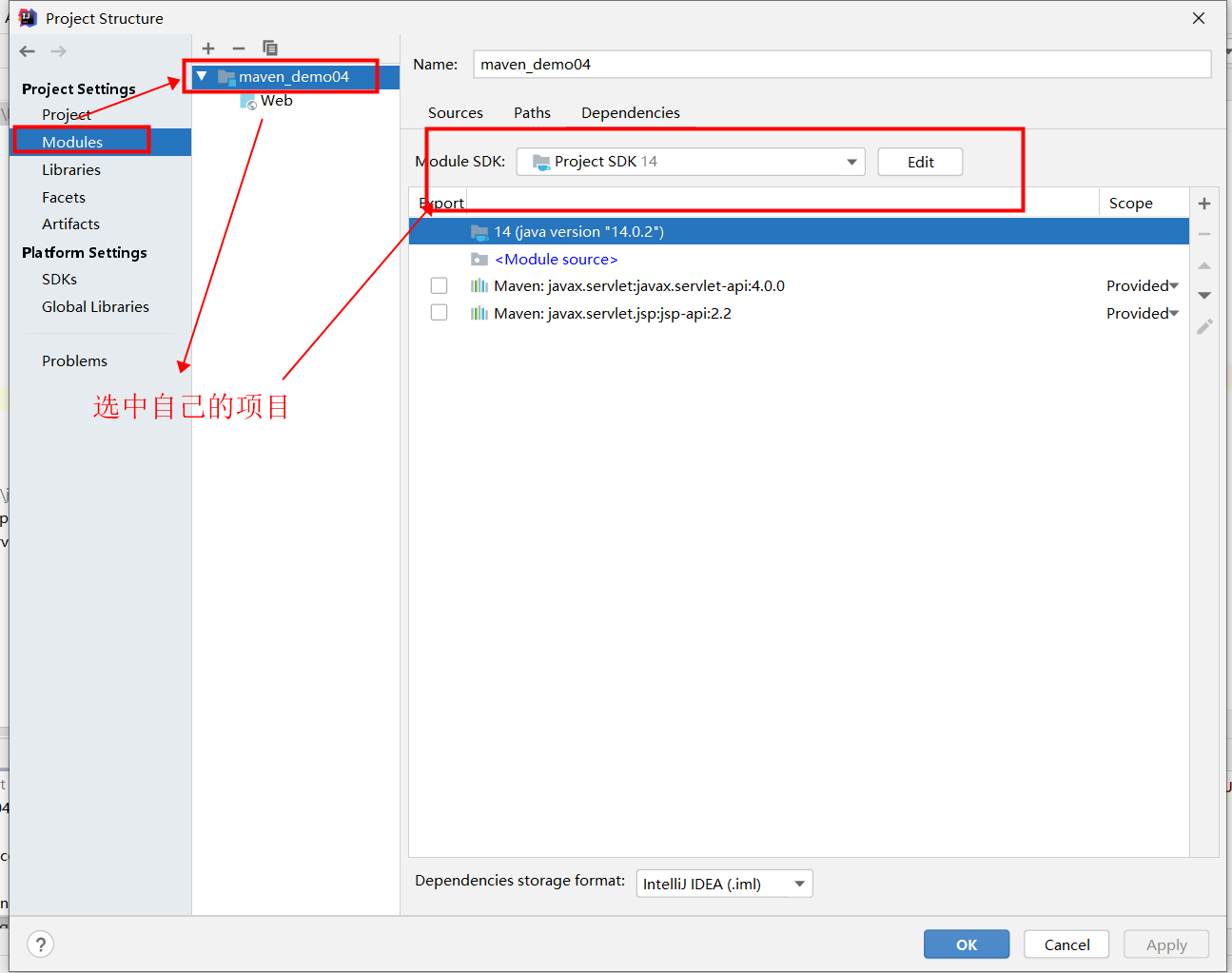Open the Module SDK dropdown
Screen dimensions: 1232x973
691,162
